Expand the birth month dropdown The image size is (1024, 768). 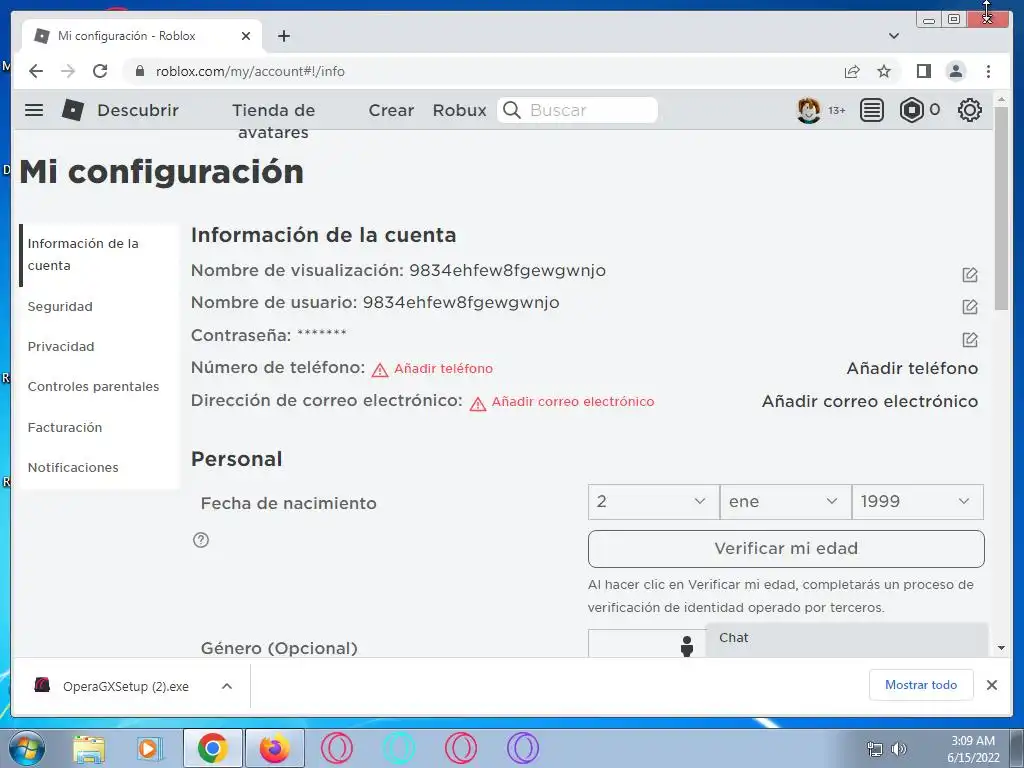786,502
